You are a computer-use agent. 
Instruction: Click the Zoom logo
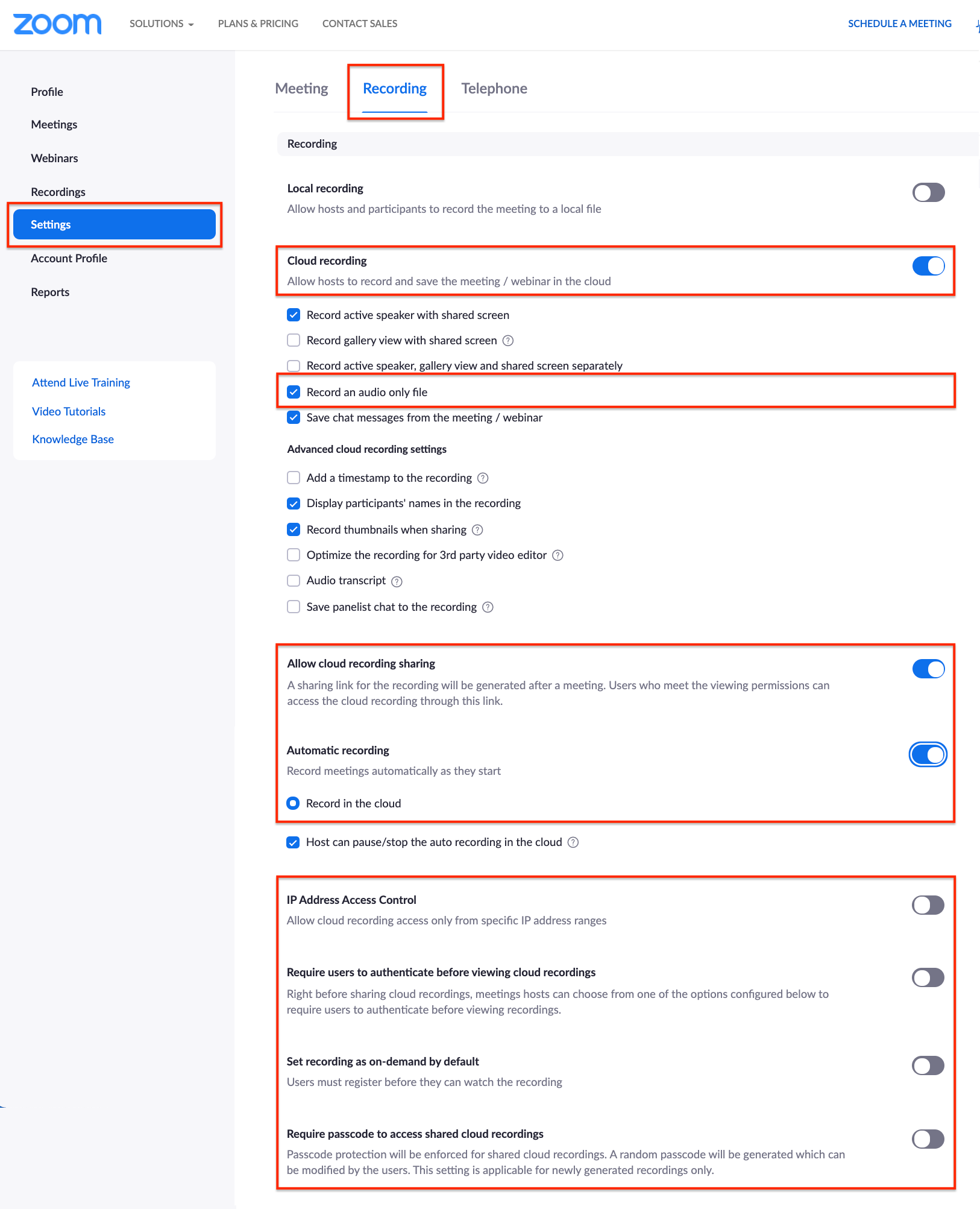tap(57, 24)
